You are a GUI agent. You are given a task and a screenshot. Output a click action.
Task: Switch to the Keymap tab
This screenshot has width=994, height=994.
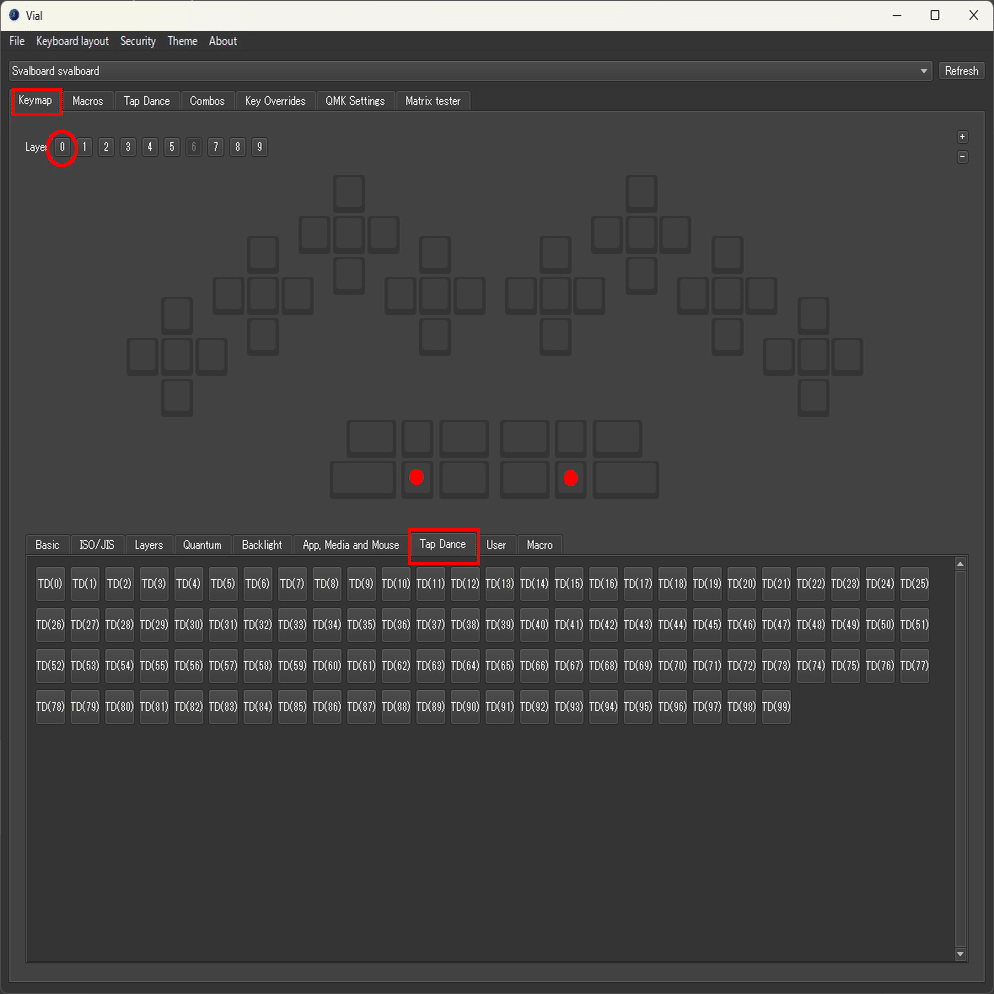coord(36,101)
